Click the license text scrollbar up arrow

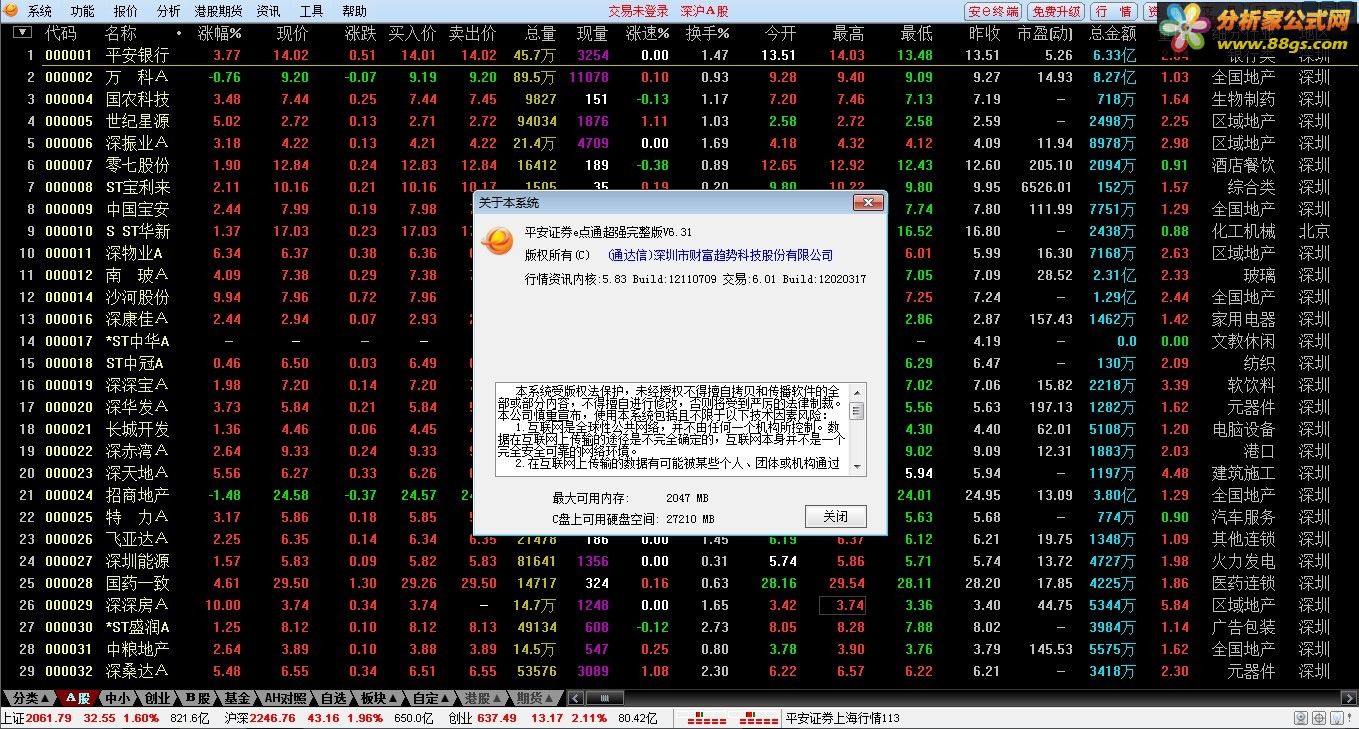tap(857, 391)
